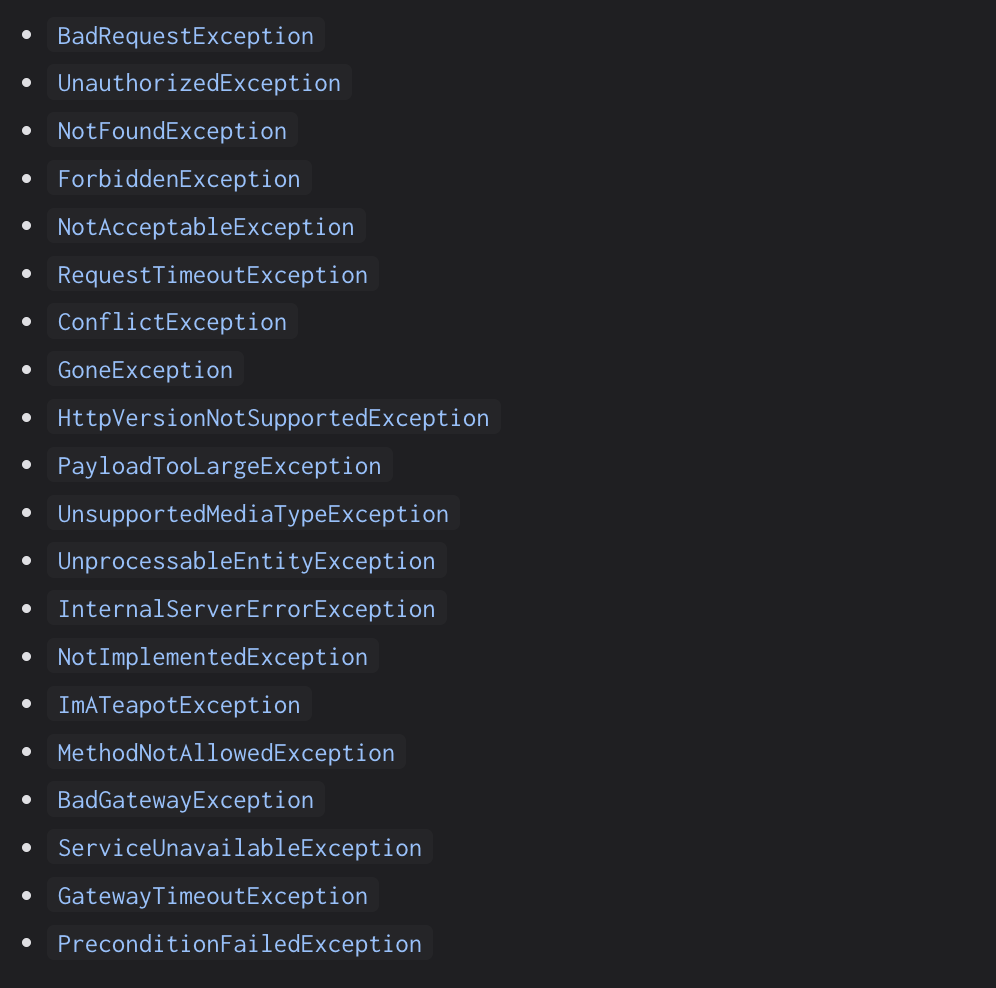The height and width of the screenshot is (988, 996).
Task: Click the NotFoundException item
Action: pos(172,131)
